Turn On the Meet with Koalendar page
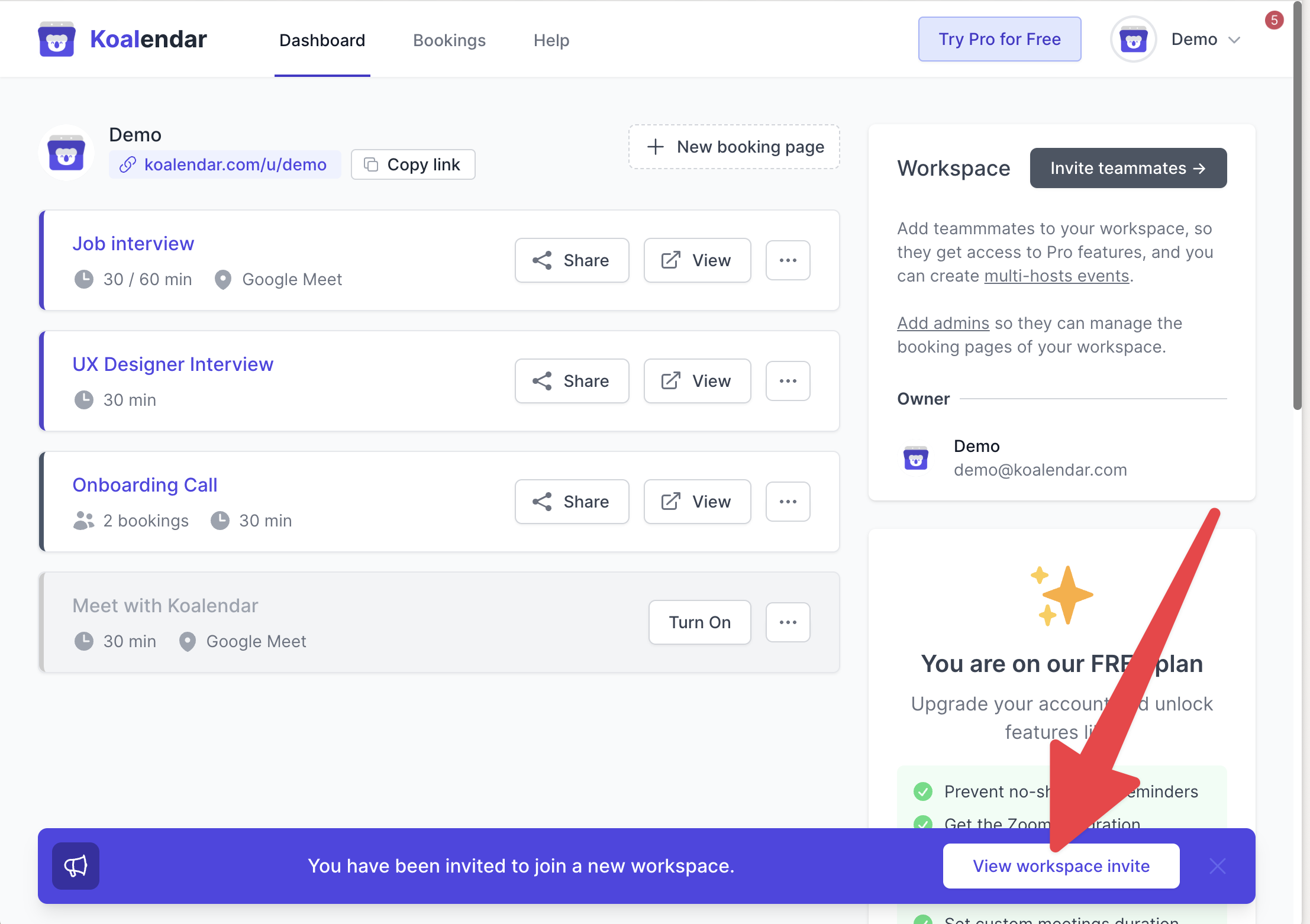This screenshot has height=924, width=1310. coord(699,622)
